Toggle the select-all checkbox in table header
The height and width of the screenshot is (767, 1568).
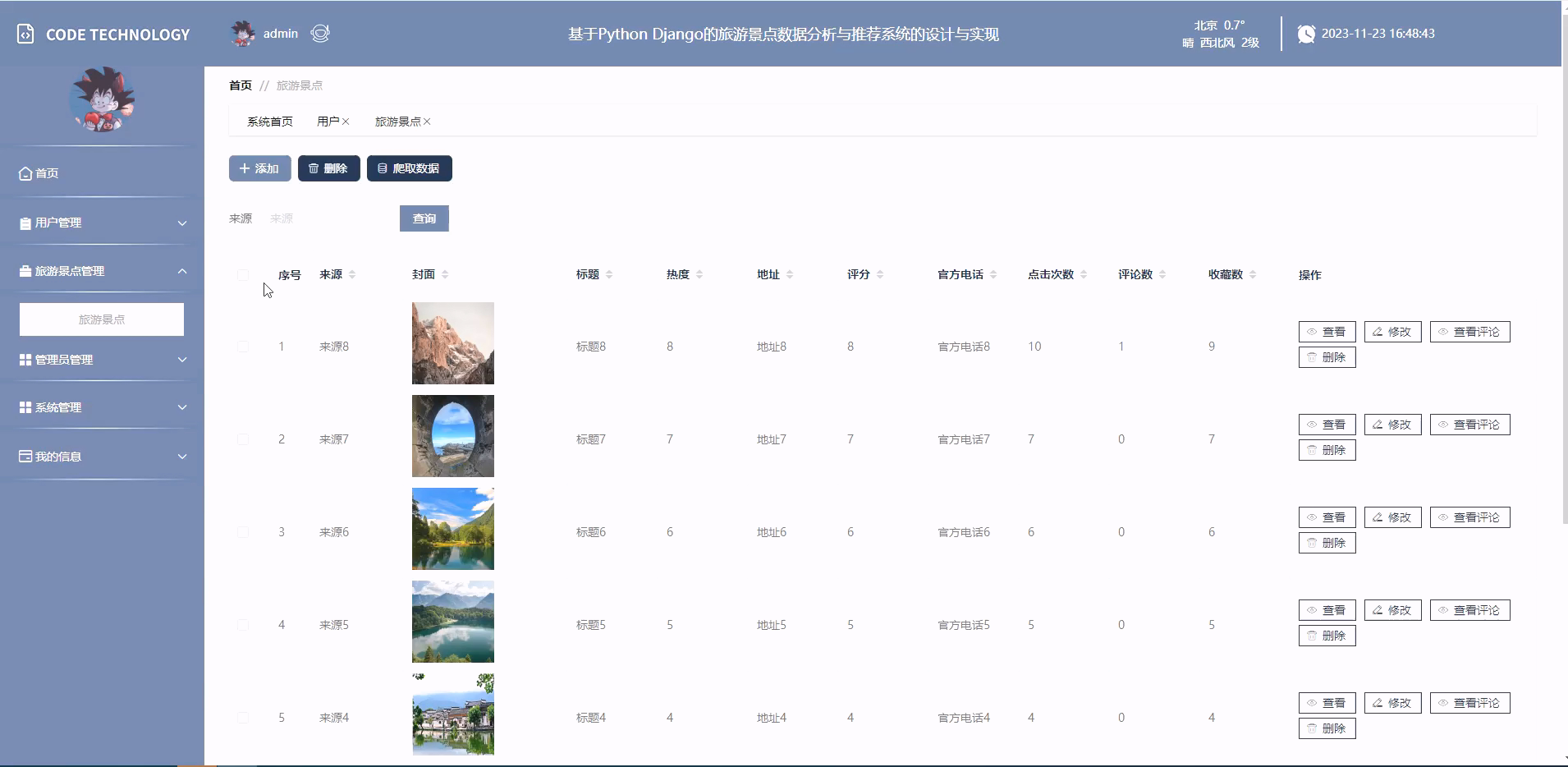243,275
